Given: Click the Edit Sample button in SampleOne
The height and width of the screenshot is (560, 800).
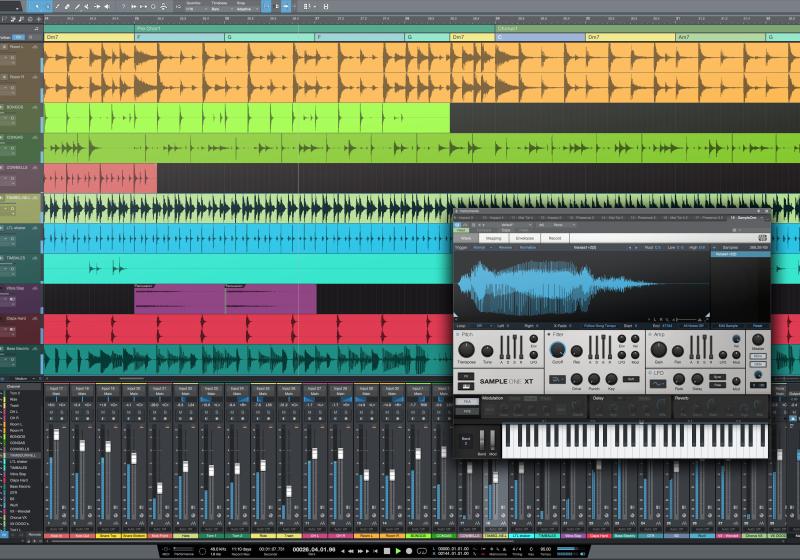Looking at the screenshot, I should tap(729, 325).
